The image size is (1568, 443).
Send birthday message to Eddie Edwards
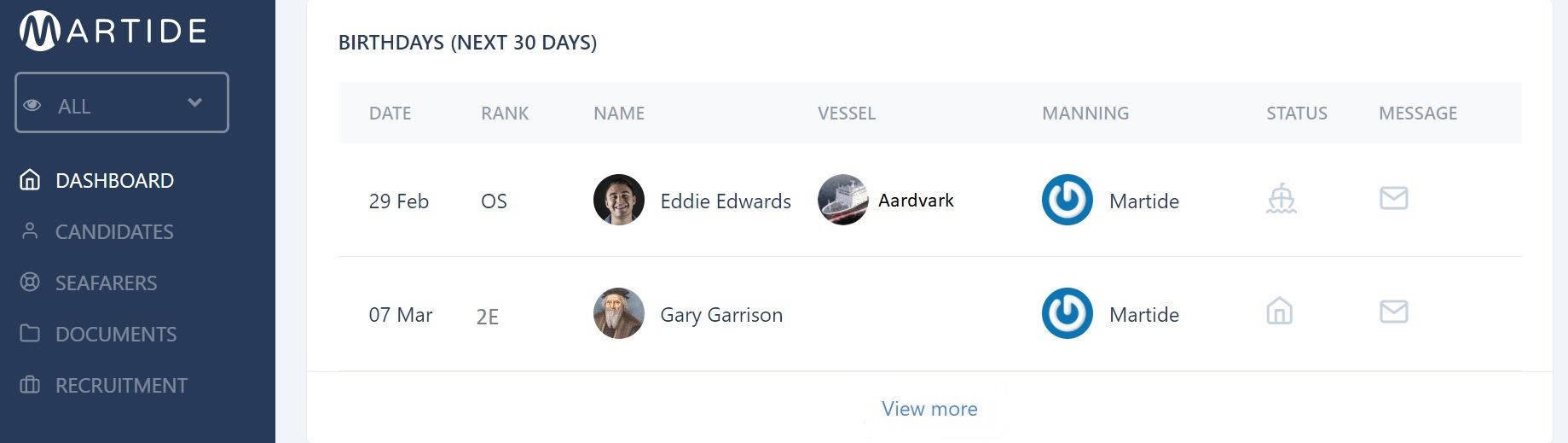tap(1394, 198)
